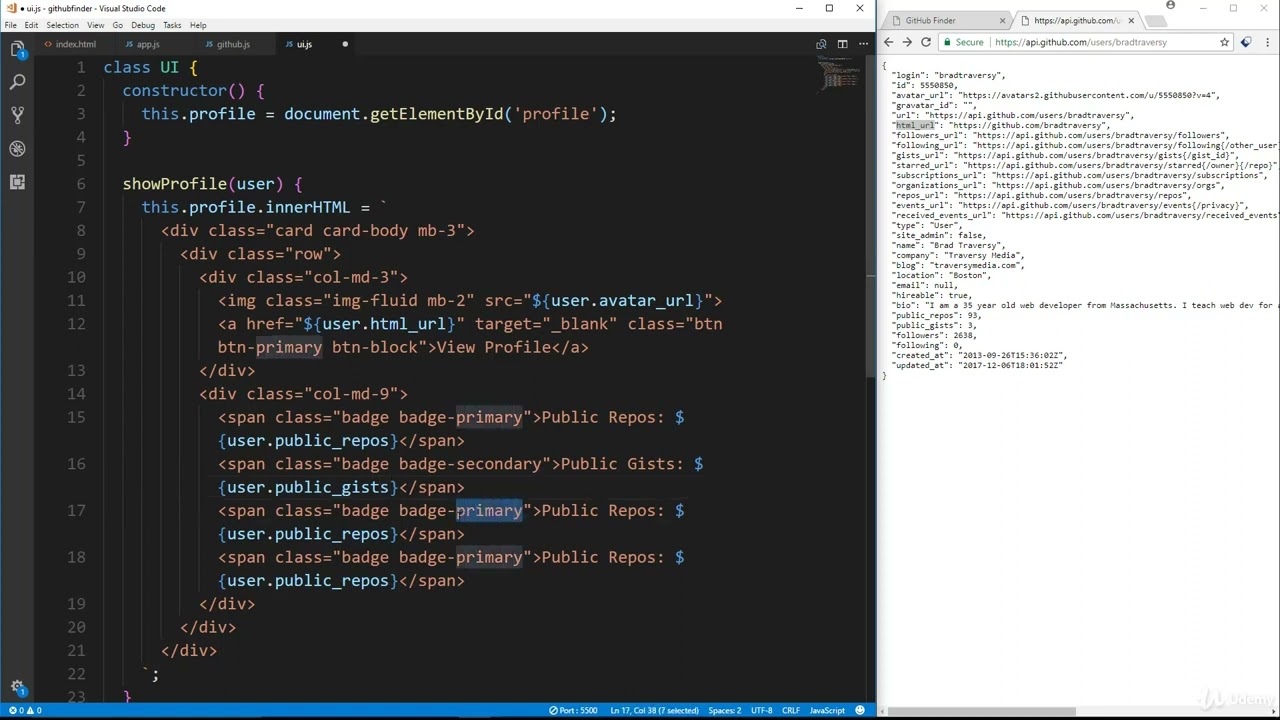Open editor More Actions ellipsis menu
The image size is (1280, 720).
pos(863,44)
